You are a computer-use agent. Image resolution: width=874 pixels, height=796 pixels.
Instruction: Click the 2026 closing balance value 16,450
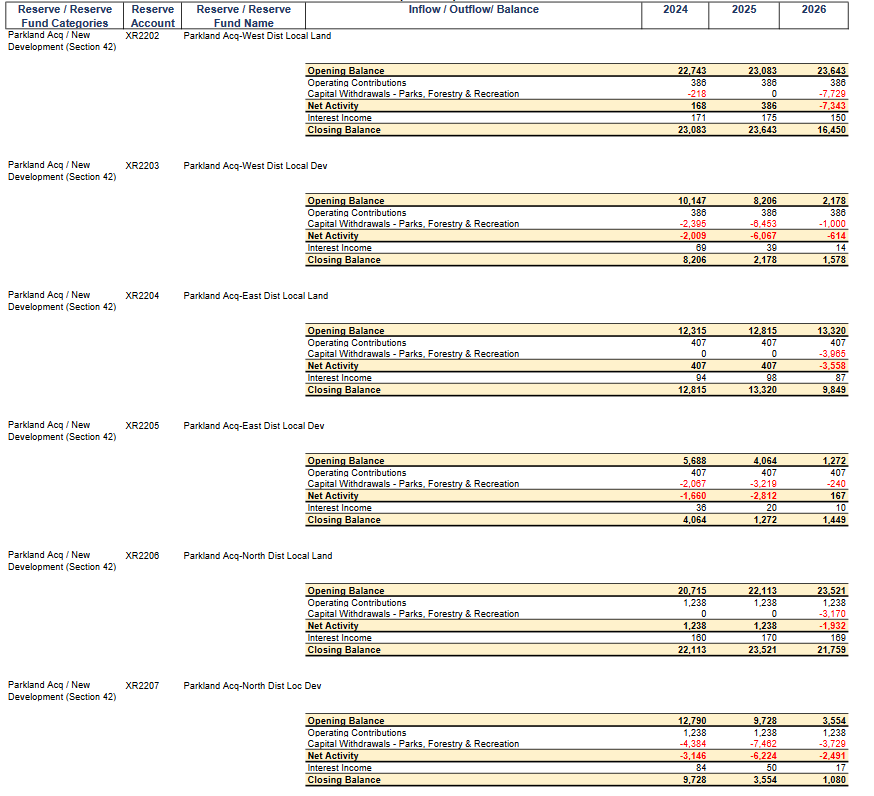click(831, 130)
